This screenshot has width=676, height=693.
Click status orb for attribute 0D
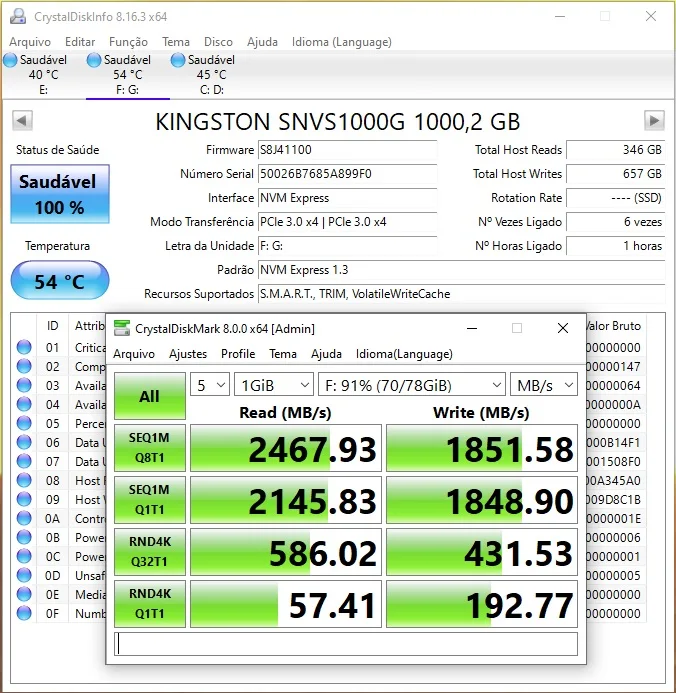(x=24, y=575)
